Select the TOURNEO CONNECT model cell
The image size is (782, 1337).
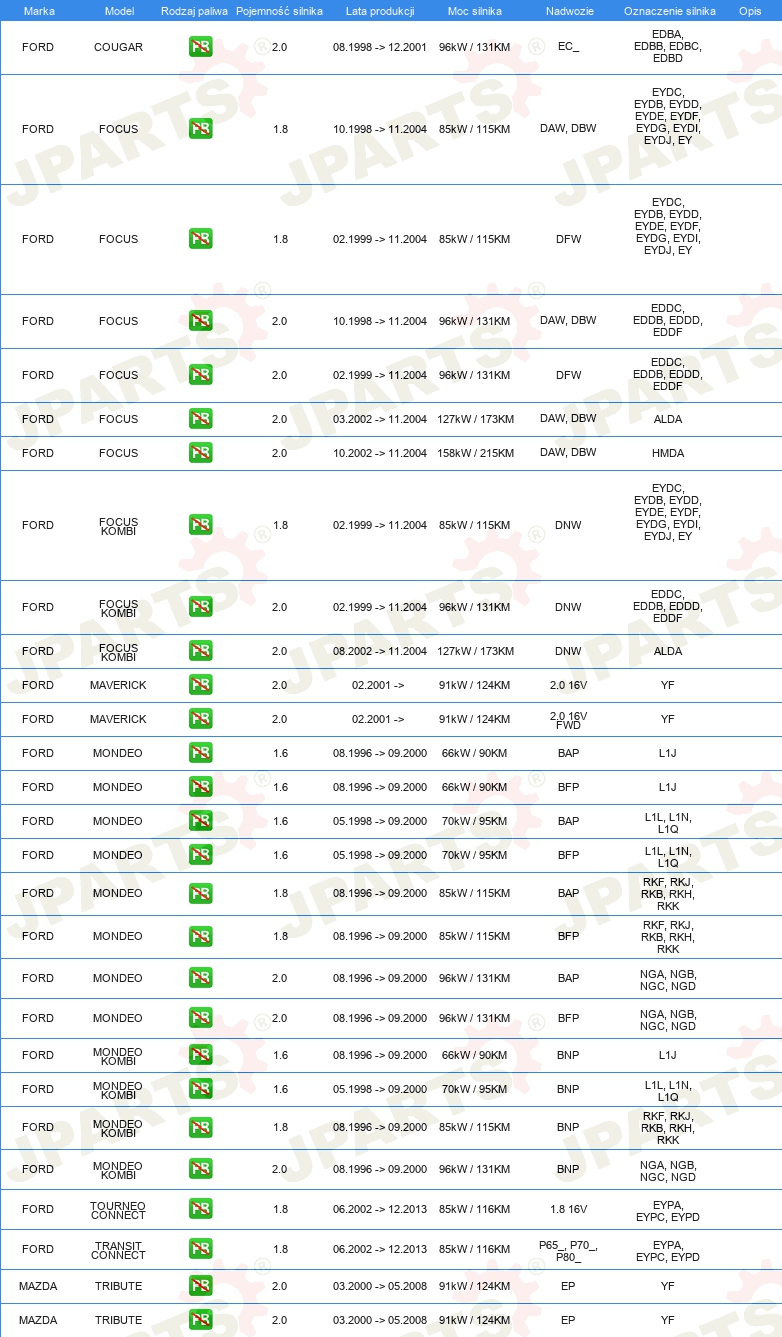118,1209
